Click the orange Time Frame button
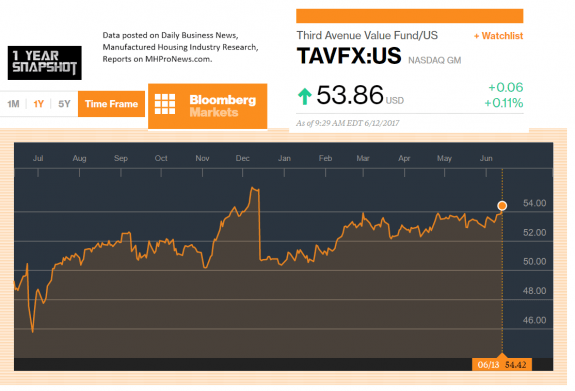Screen dimensions: 575x391 (x=111, y=104)
